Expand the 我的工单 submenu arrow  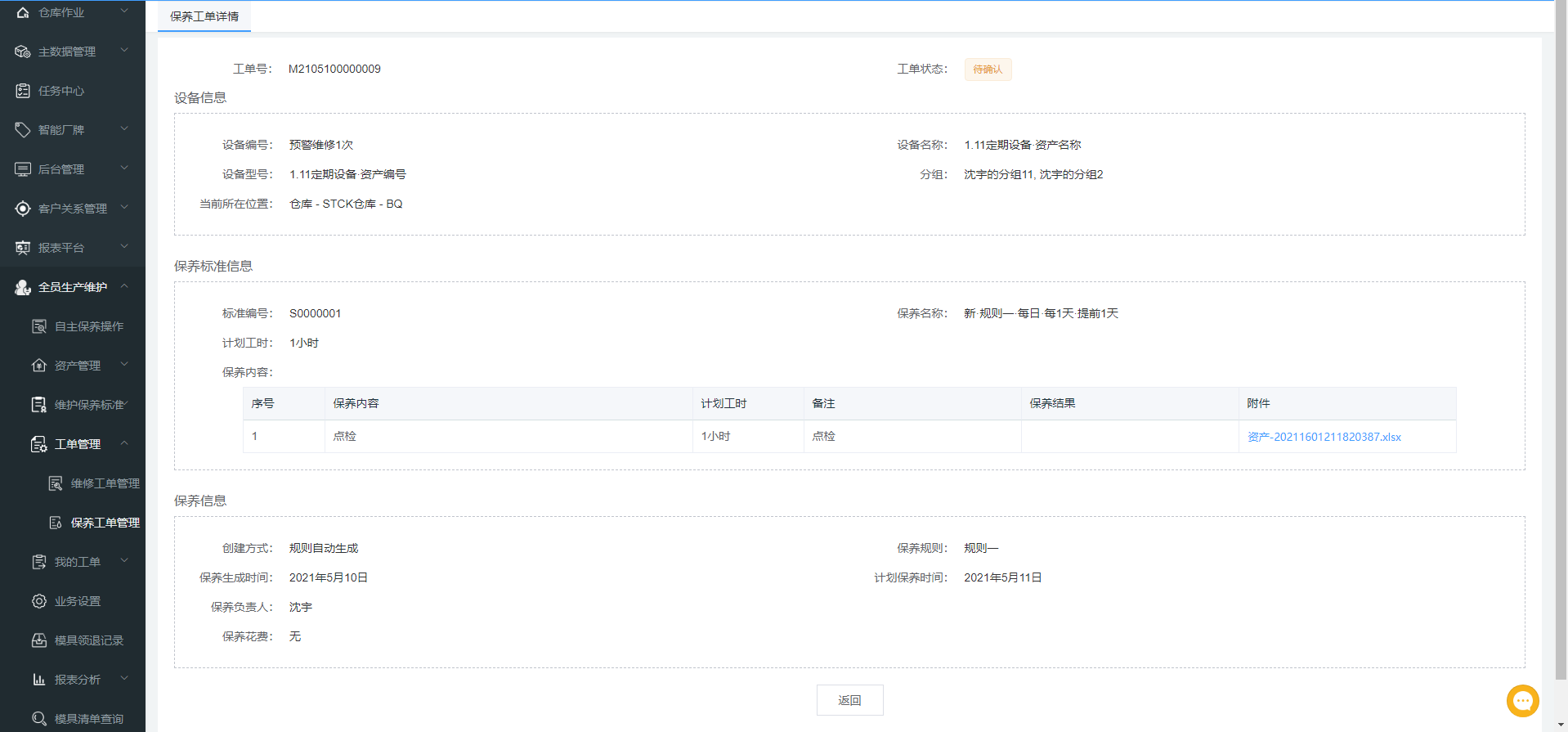[124, 561]
